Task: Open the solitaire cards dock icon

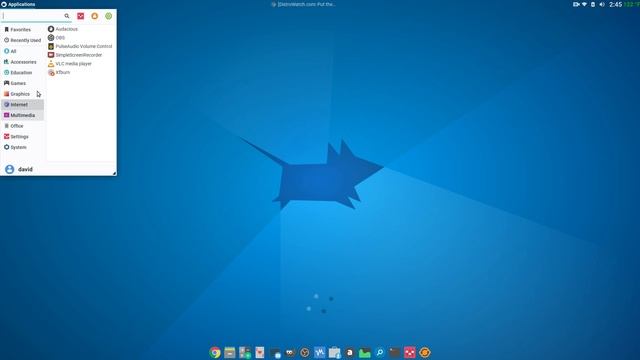Action: pyautogui.click(x=260, y=352)
